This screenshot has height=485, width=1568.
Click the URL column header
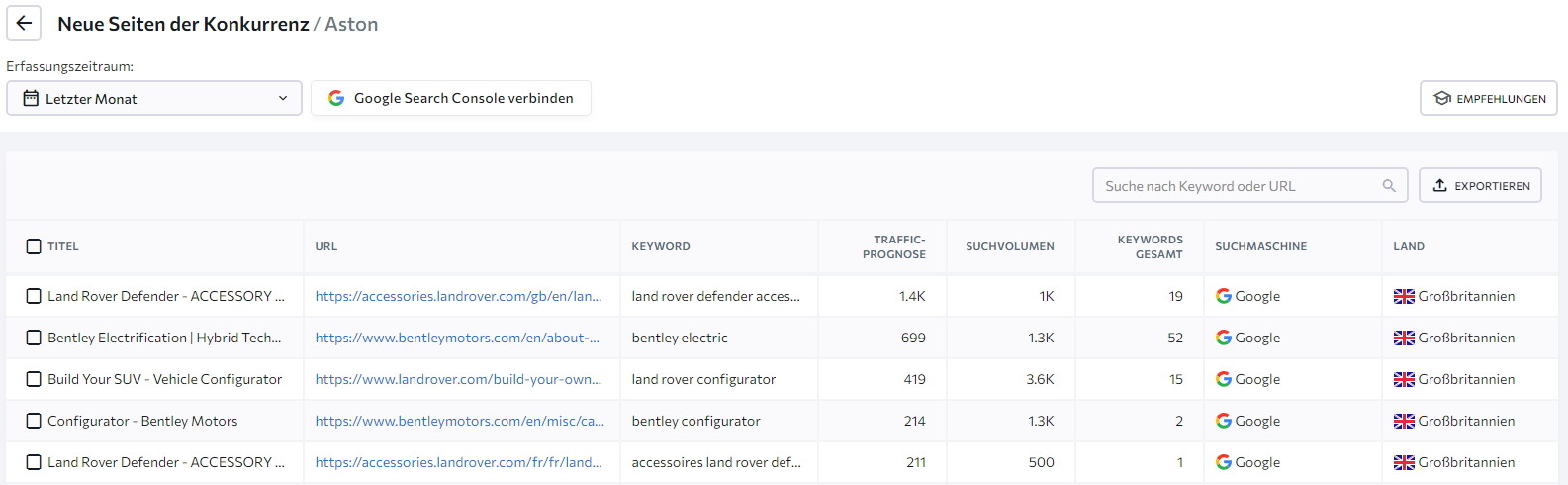326,246
